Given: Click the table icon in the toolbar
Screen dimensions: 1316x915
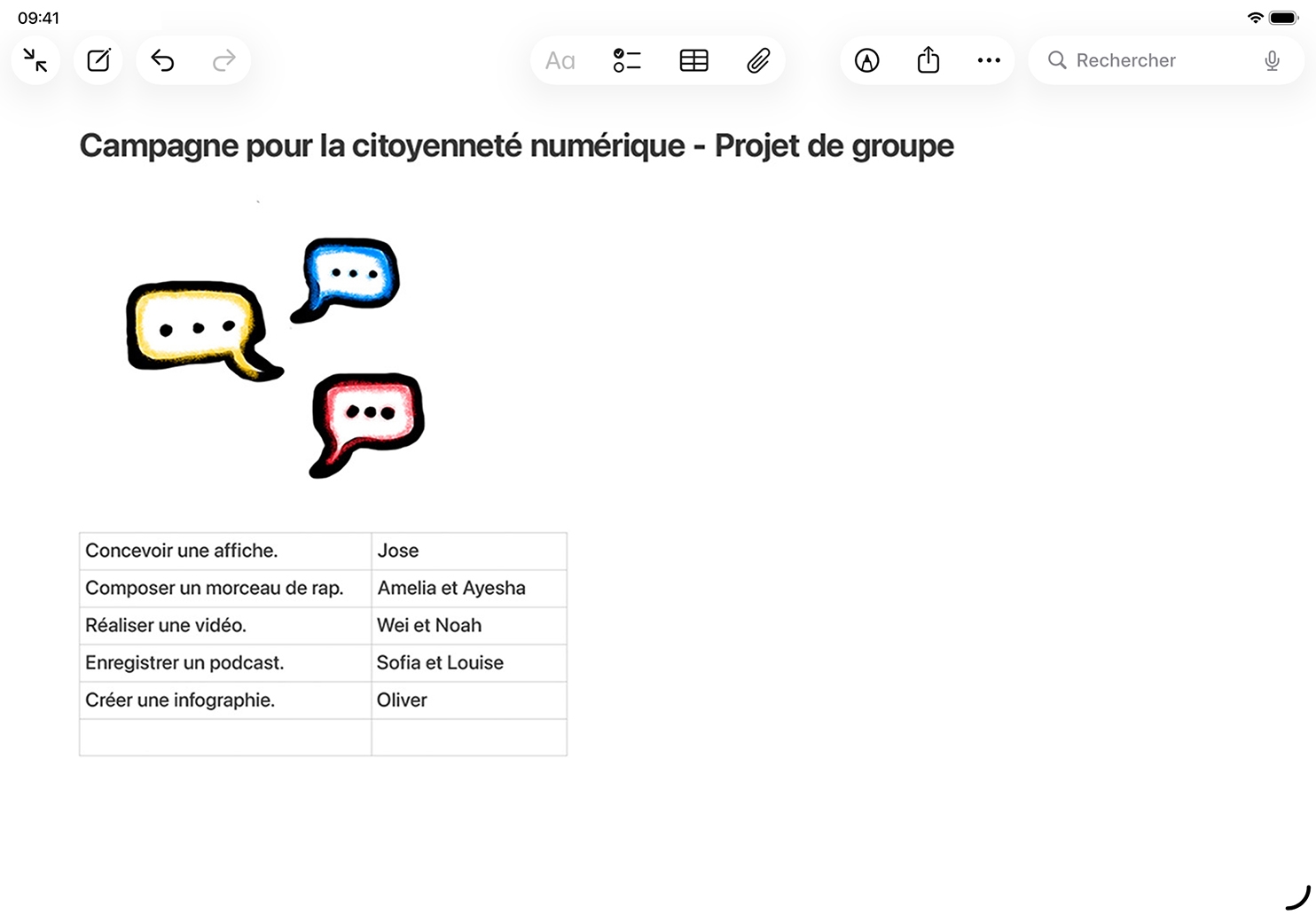Looking at the screenshot, I should tap(693, 60).
